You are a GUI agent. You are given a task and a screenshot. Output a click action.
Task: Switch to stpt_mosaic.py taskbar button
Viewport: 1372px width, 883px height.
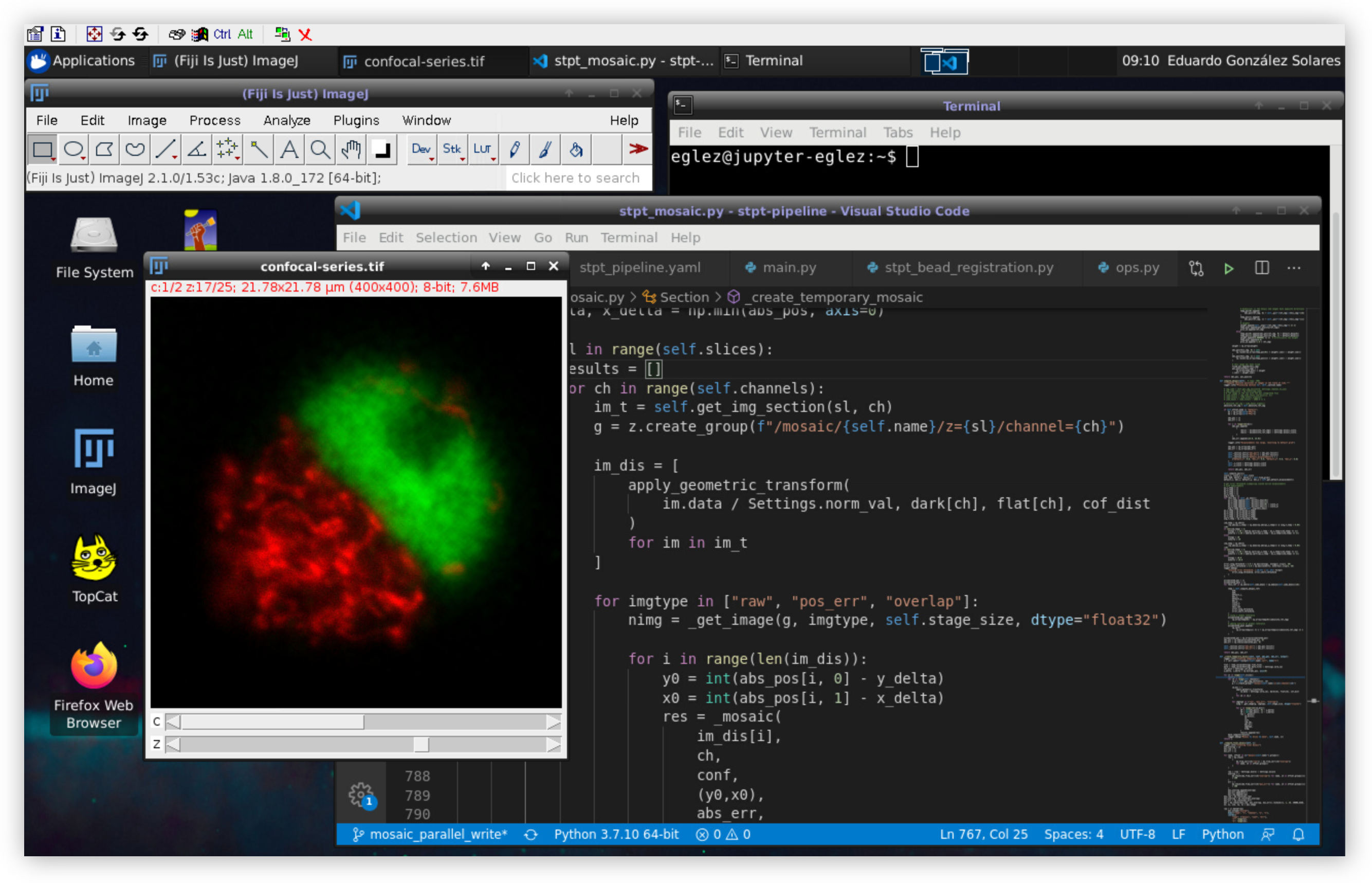coord(624,61)
